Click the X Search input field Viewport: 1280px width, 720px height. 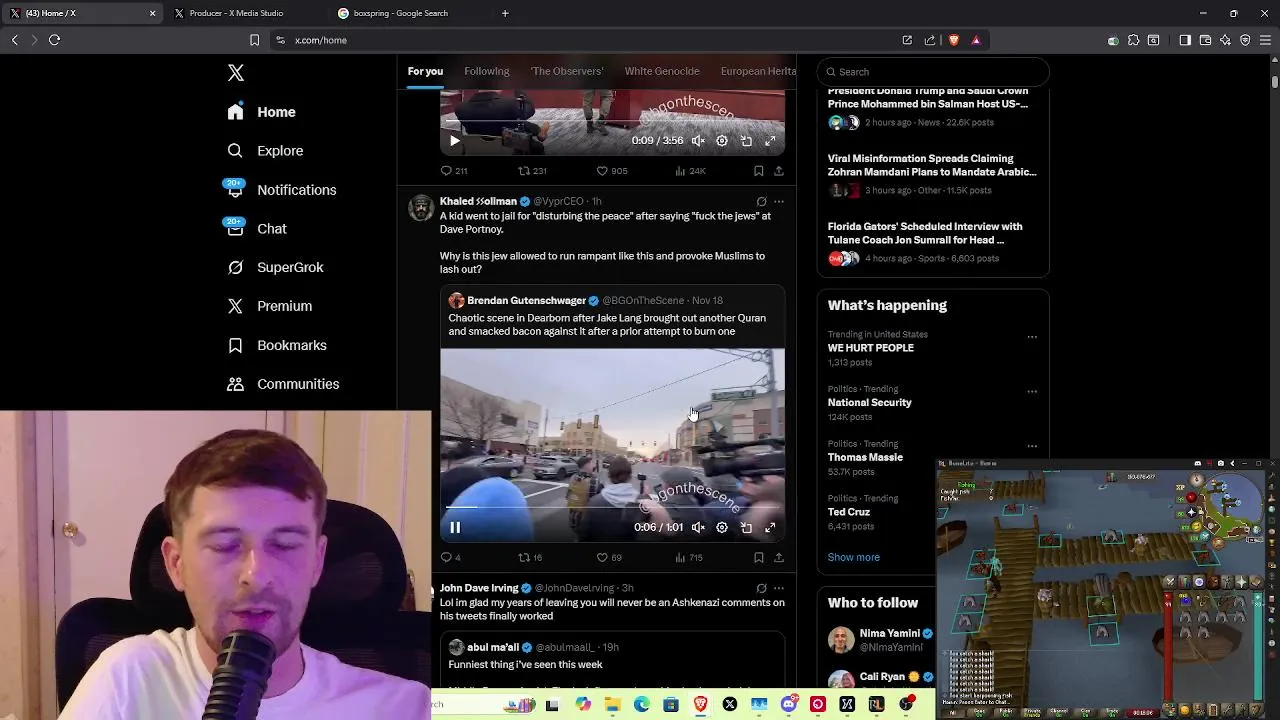pyautogui.click(x=933, y=72)
